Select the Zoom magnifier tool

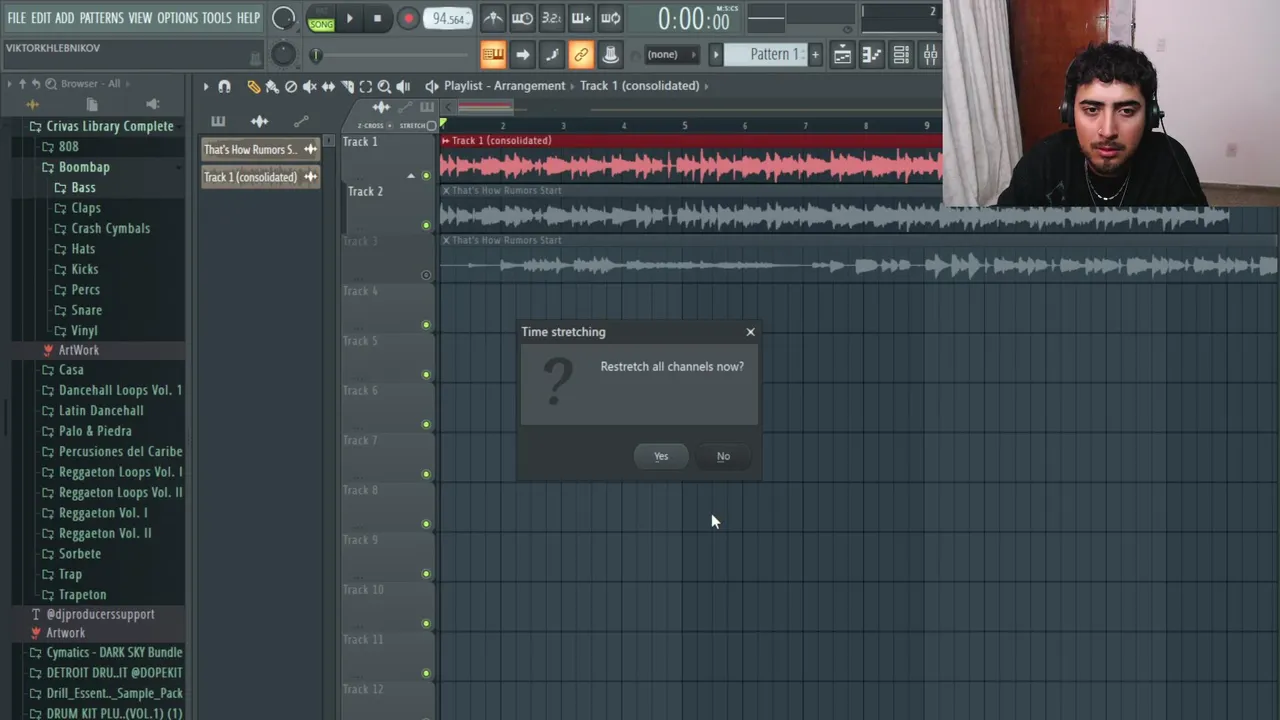pos(384,87)
